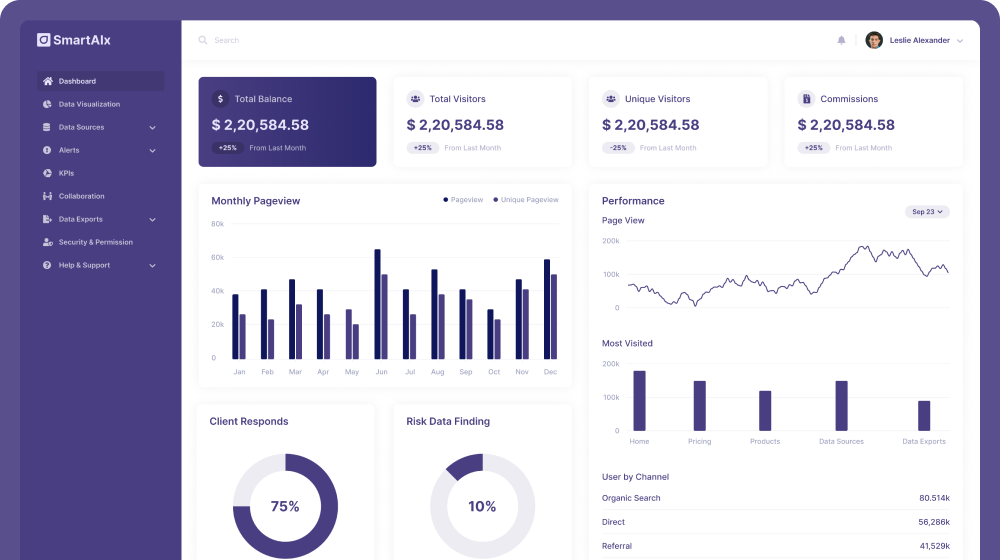Click the Data Visualization pie chart icon

47,104
